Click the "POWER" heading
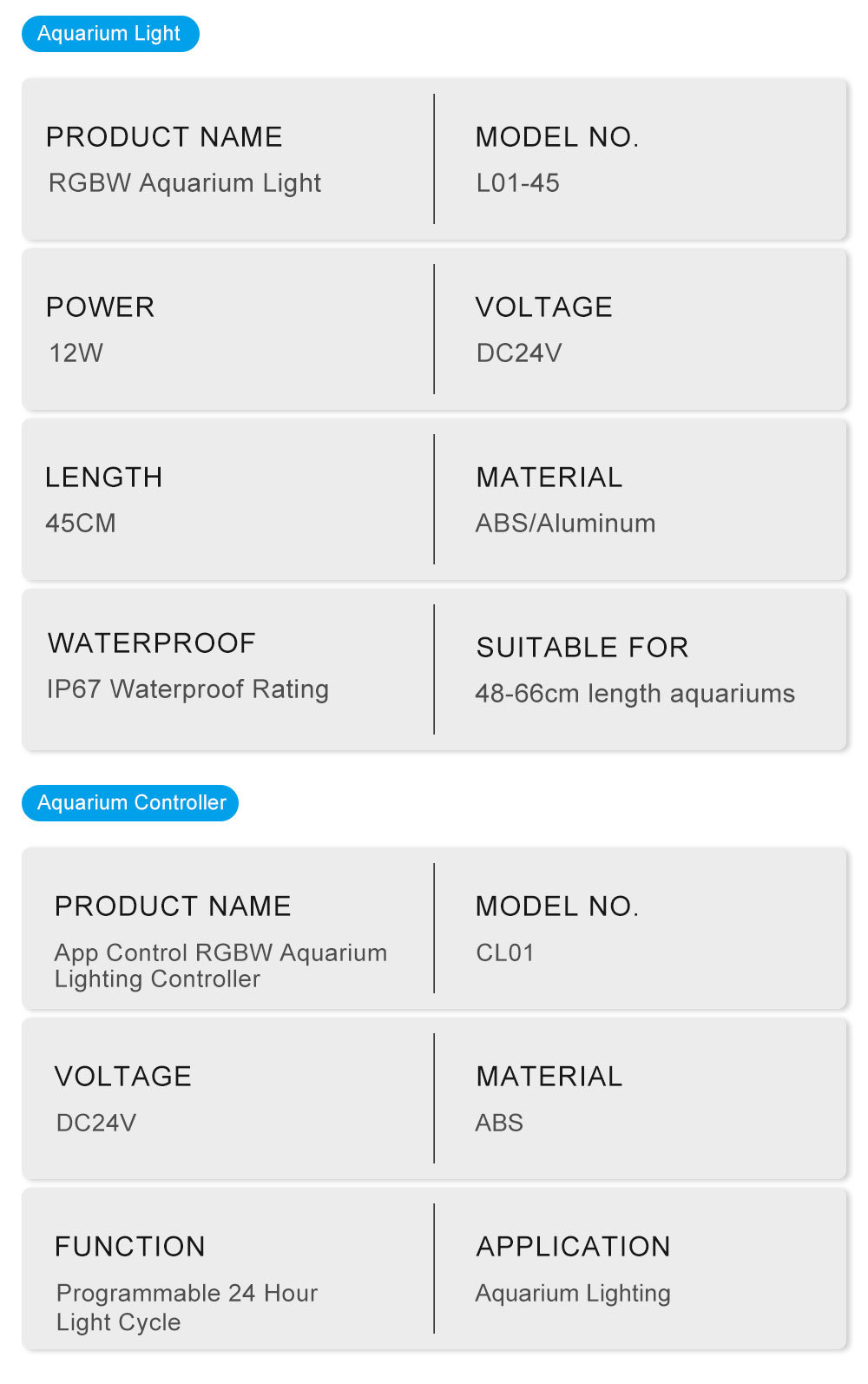 click(x=100, y=307)
